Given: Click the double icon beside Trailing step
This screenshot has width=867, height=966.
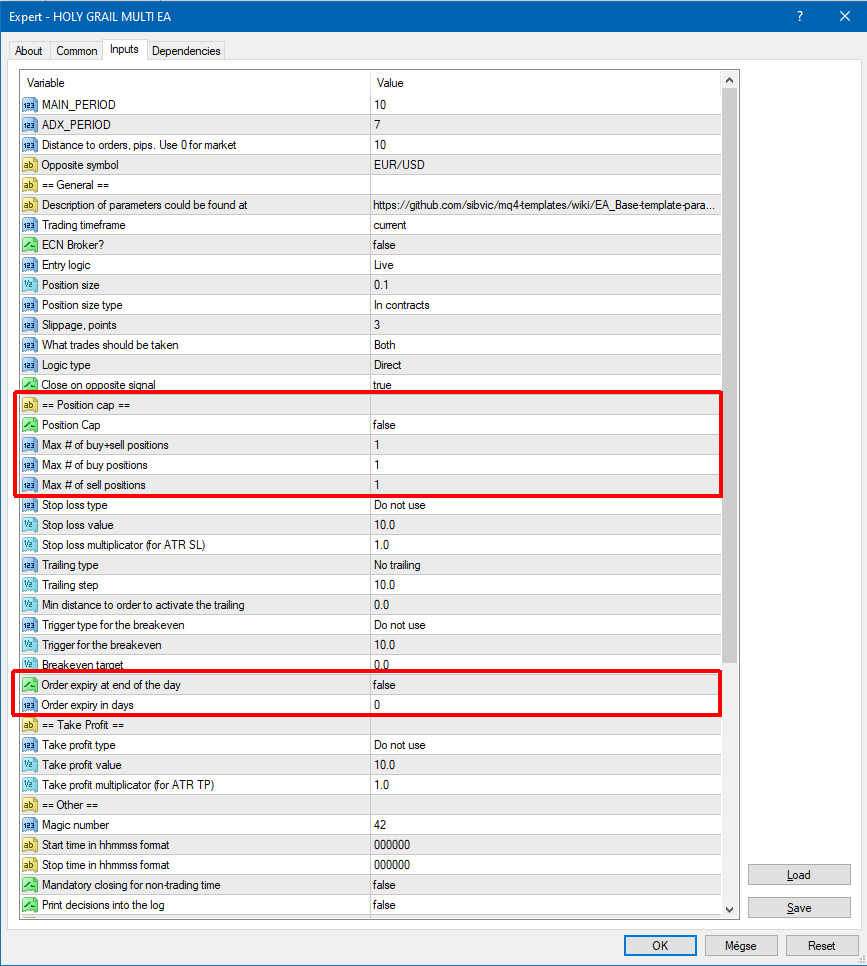Looking at the screenshot, I should [30, 585].
